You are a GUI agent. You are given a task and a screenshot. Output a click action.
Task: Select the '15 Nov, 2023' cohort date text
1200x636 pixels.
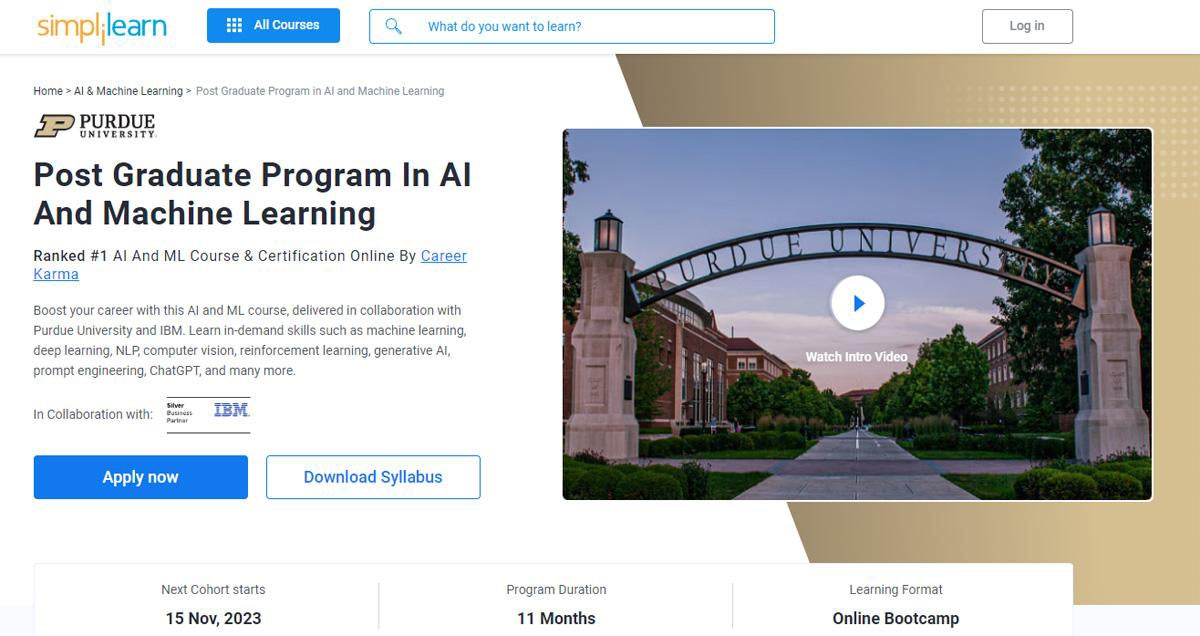[213, 619]
